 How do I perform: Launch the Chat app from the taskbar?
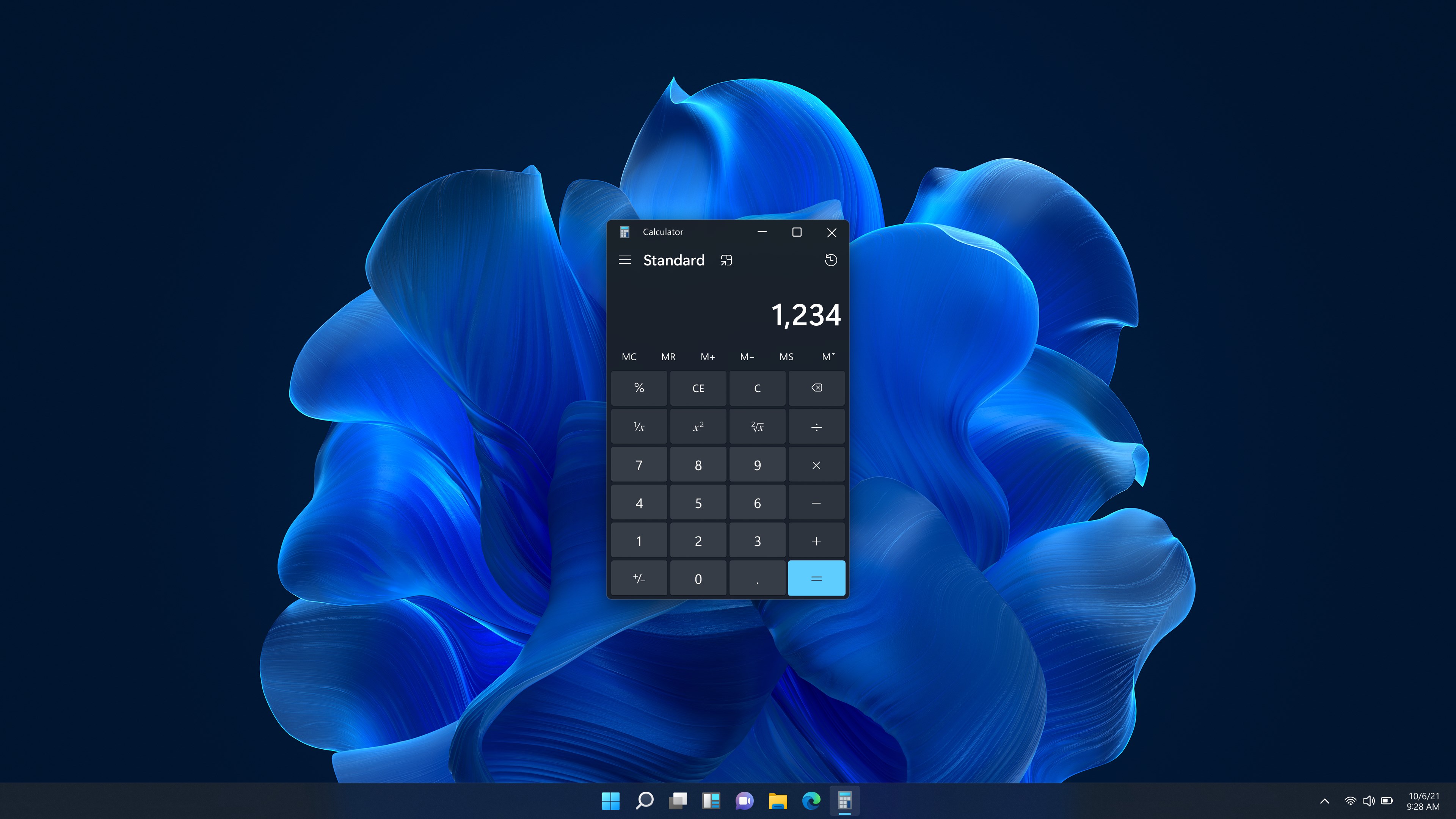(x=744, y=801)
